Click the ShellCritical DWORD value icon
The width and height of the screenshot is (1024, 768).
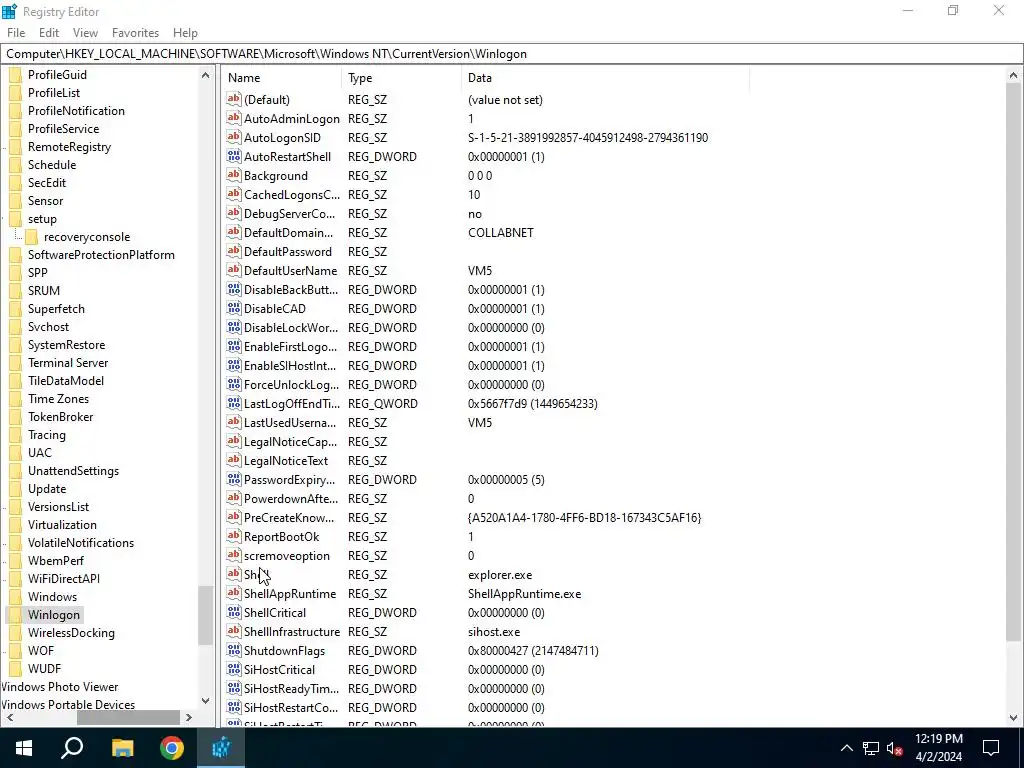[234, 612]
